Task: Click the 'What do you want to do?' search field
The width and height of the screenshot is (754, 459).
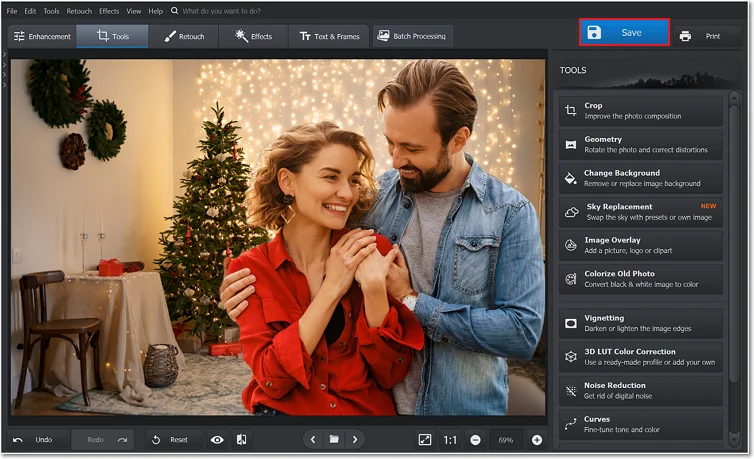Action: (221, 11)
